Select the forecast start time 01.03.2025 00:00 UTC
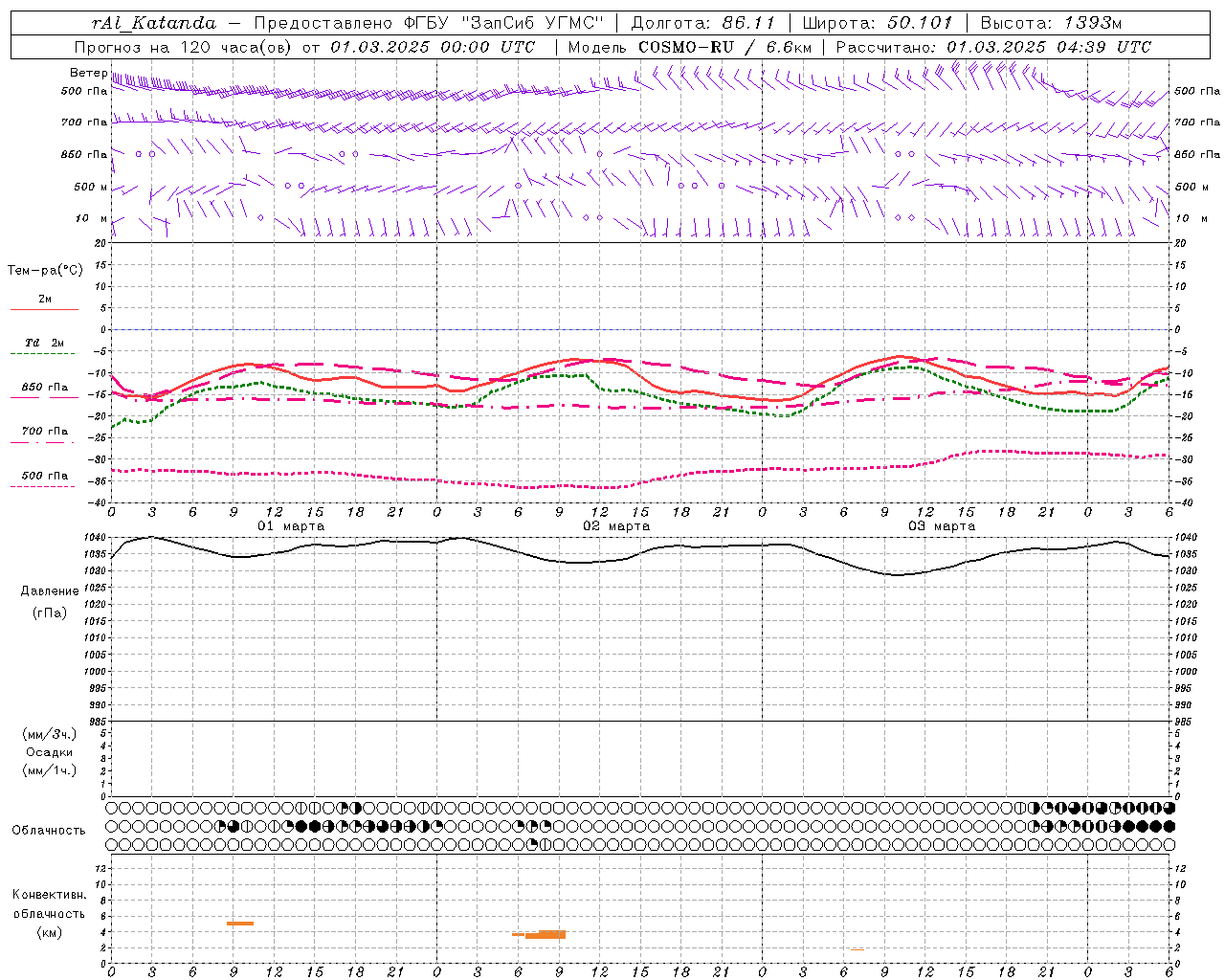This screenshot has width=1225, height=980. click(x=433, y=47)
